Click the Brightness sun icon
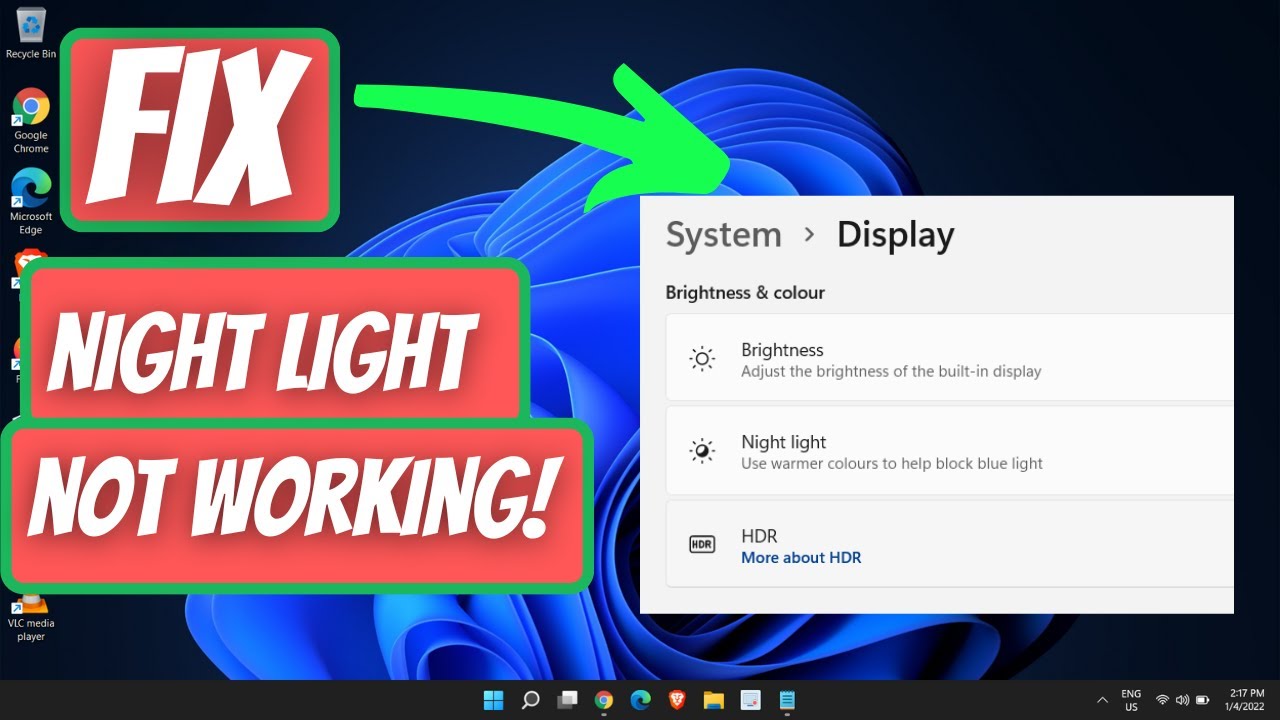 click(x=702, y=360)
